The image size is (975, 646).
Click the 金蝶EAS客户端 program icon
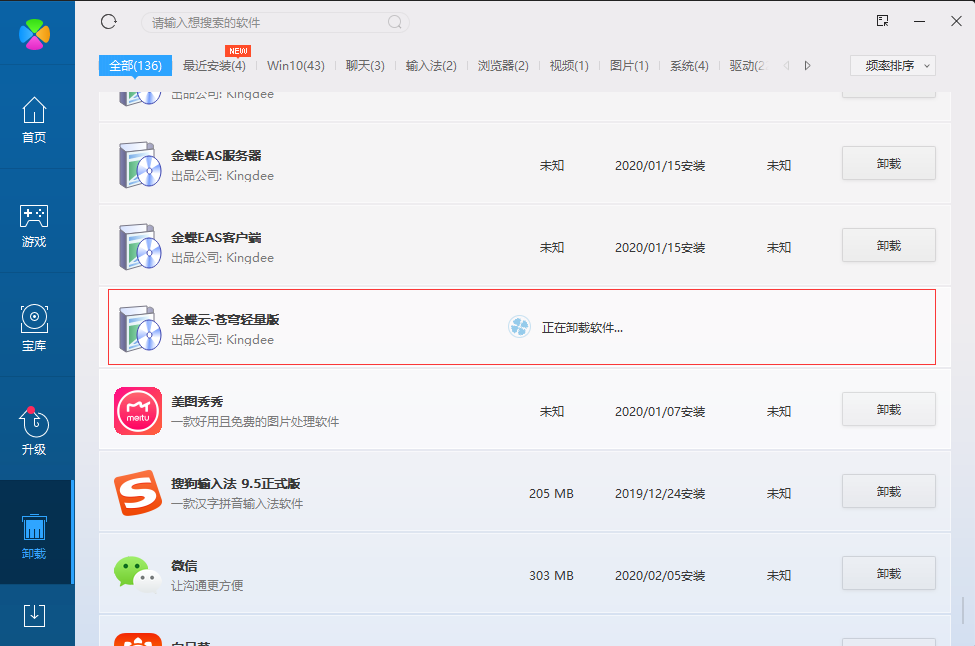point(140,247)
